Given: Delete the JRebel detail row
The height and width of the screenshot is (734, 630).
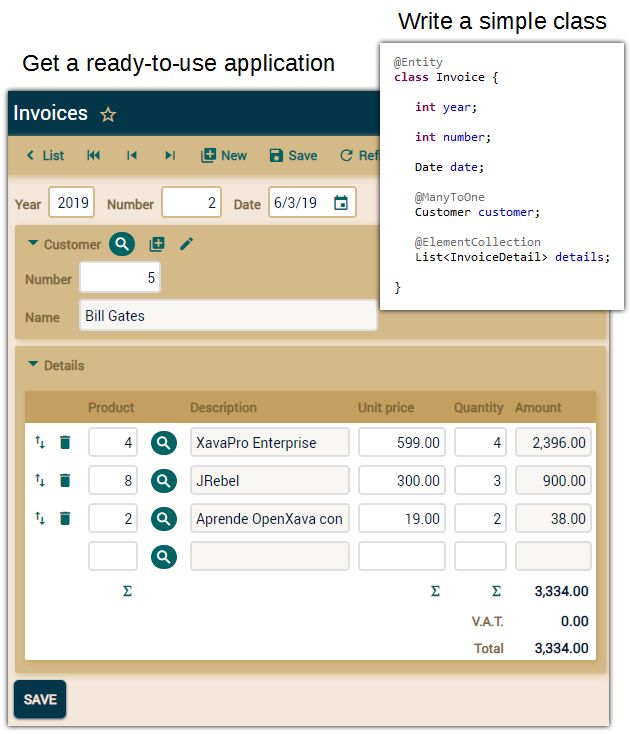Looking at the screenshot, I should [65, 481].
